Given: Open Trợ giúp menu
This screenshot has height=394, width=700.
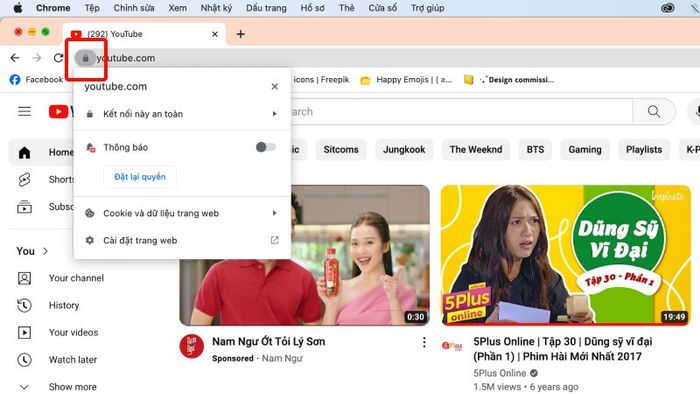Looking at the screenshot, I should 428,8.
